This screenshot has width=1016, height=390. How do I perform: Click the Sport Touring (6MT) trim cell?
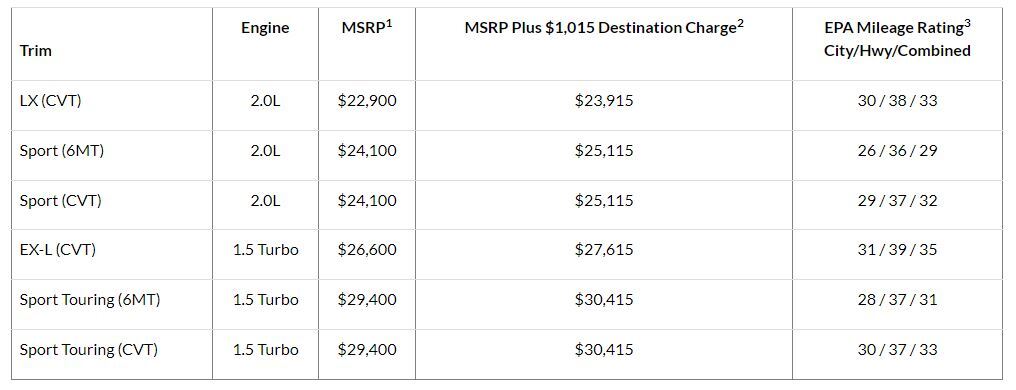point(89,300)
